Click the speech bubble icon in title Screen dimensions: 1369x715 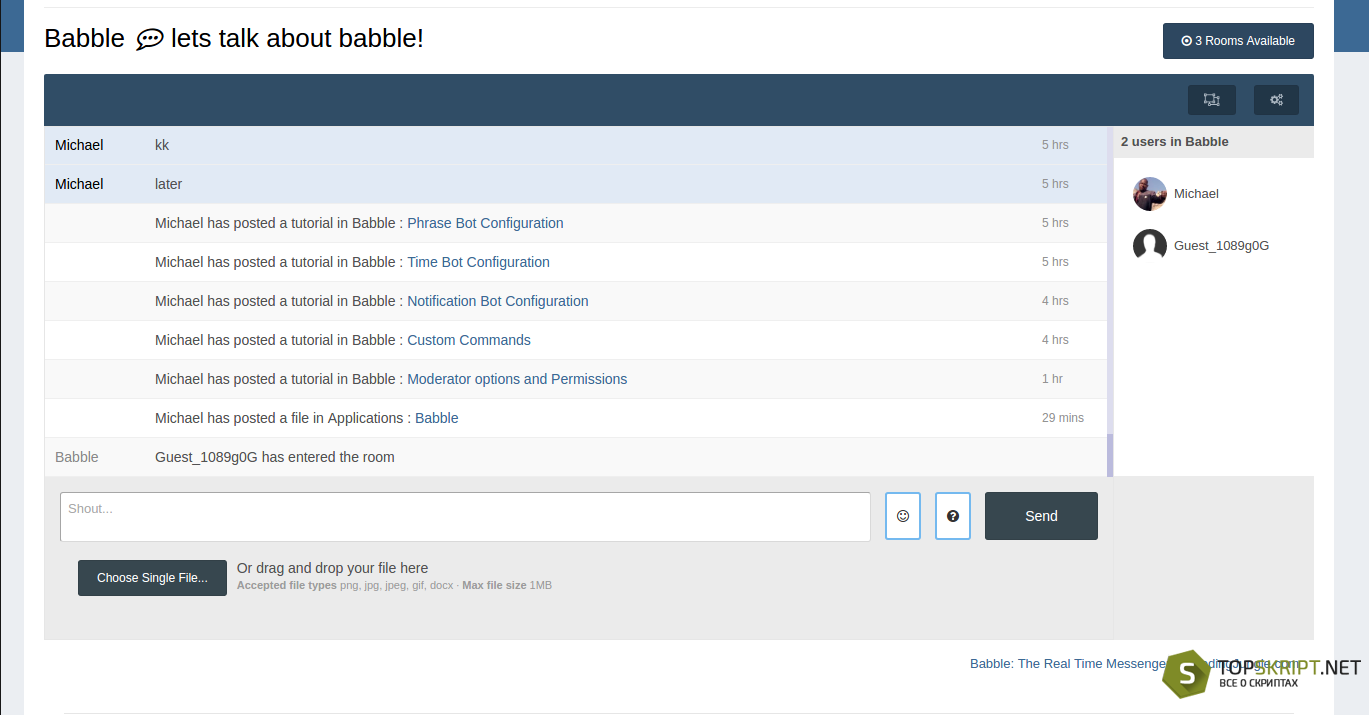[149, 39]
